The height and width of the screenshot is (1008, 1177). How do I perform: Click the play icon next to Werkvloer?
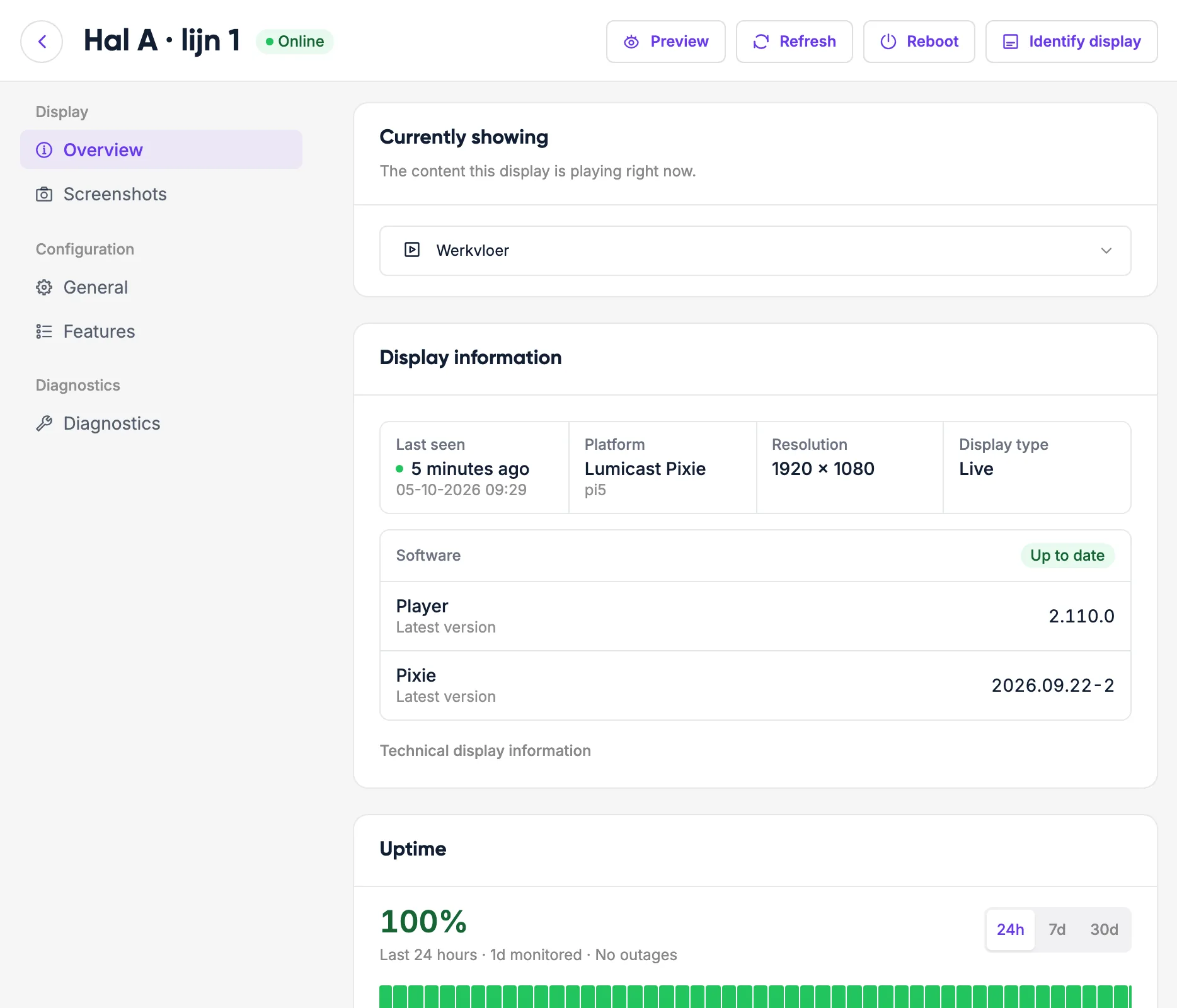412,250
